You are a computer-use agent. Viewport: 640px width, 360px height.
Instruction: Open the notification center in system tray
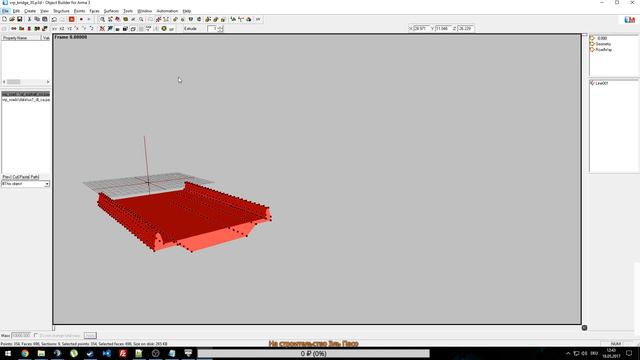tap(629, 353)
